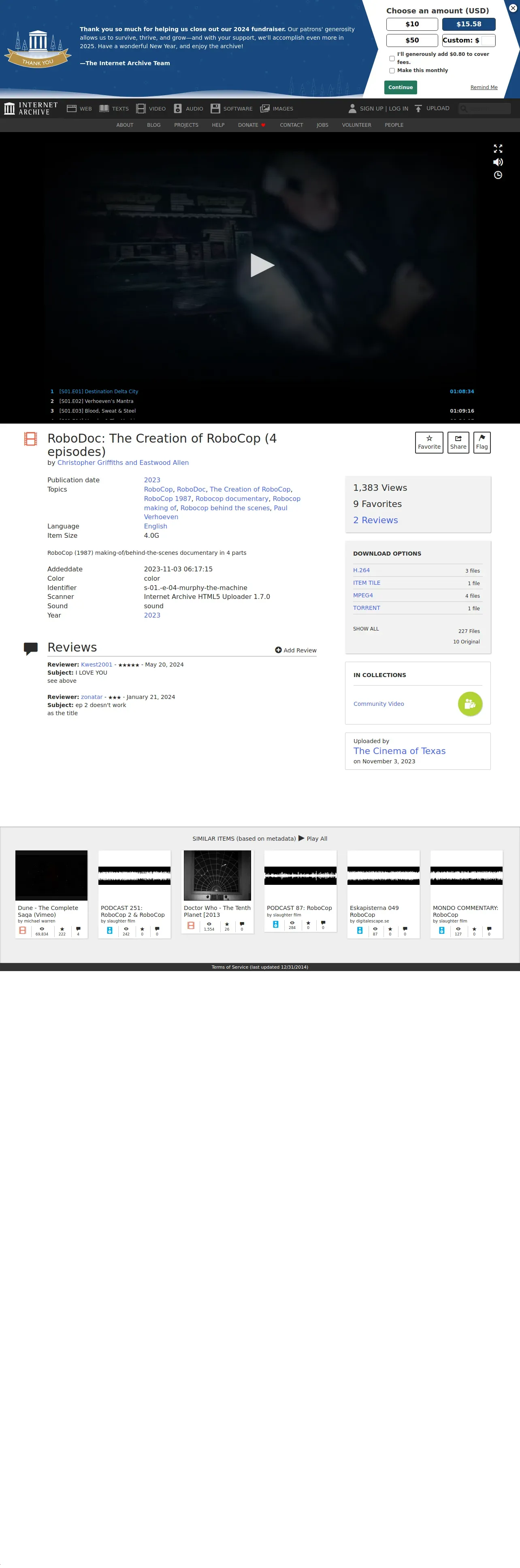Image resolution: width=520 pixels, height=1568 pixels.
Task: Open the Texts section icon
Action: [x=104, y=109]
